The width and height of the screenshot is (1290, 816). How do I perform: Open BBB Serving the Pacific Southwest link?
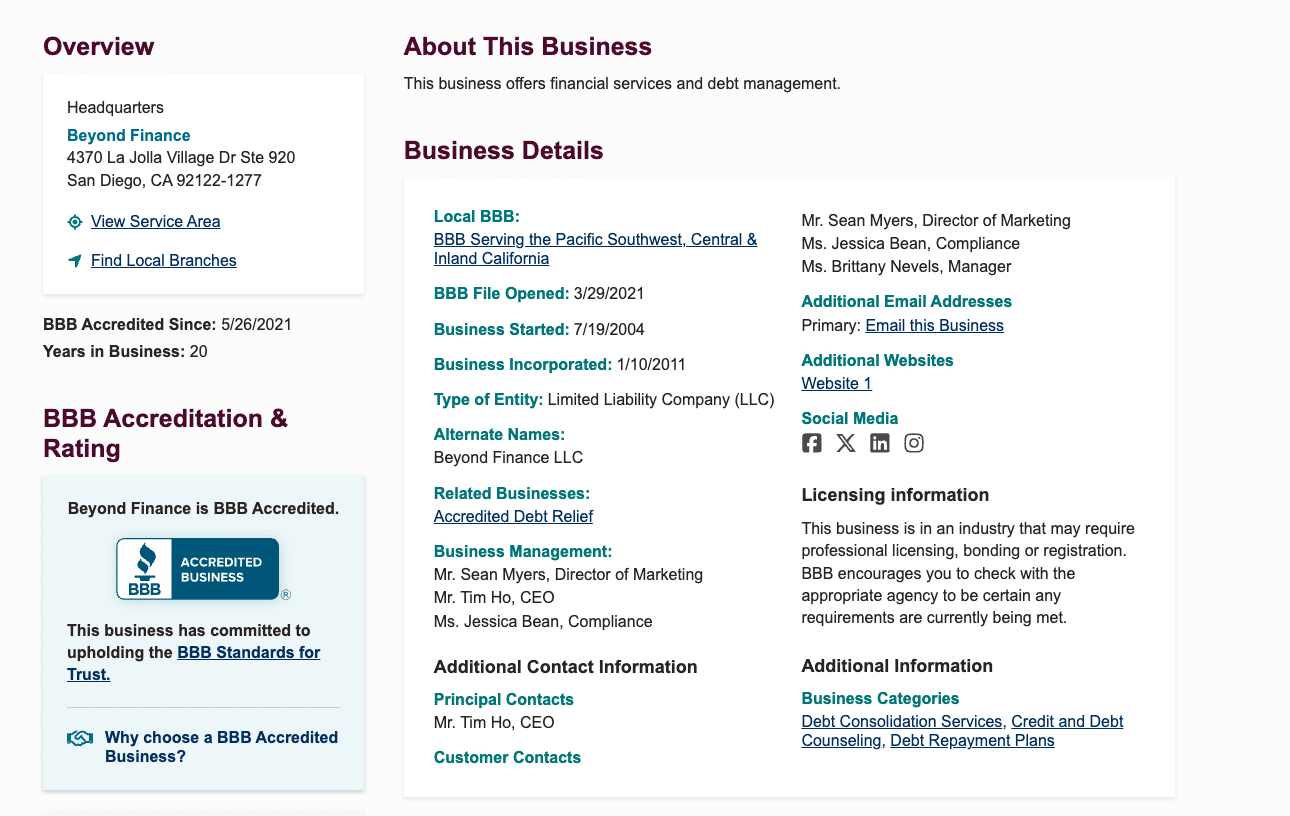[595, 240]
